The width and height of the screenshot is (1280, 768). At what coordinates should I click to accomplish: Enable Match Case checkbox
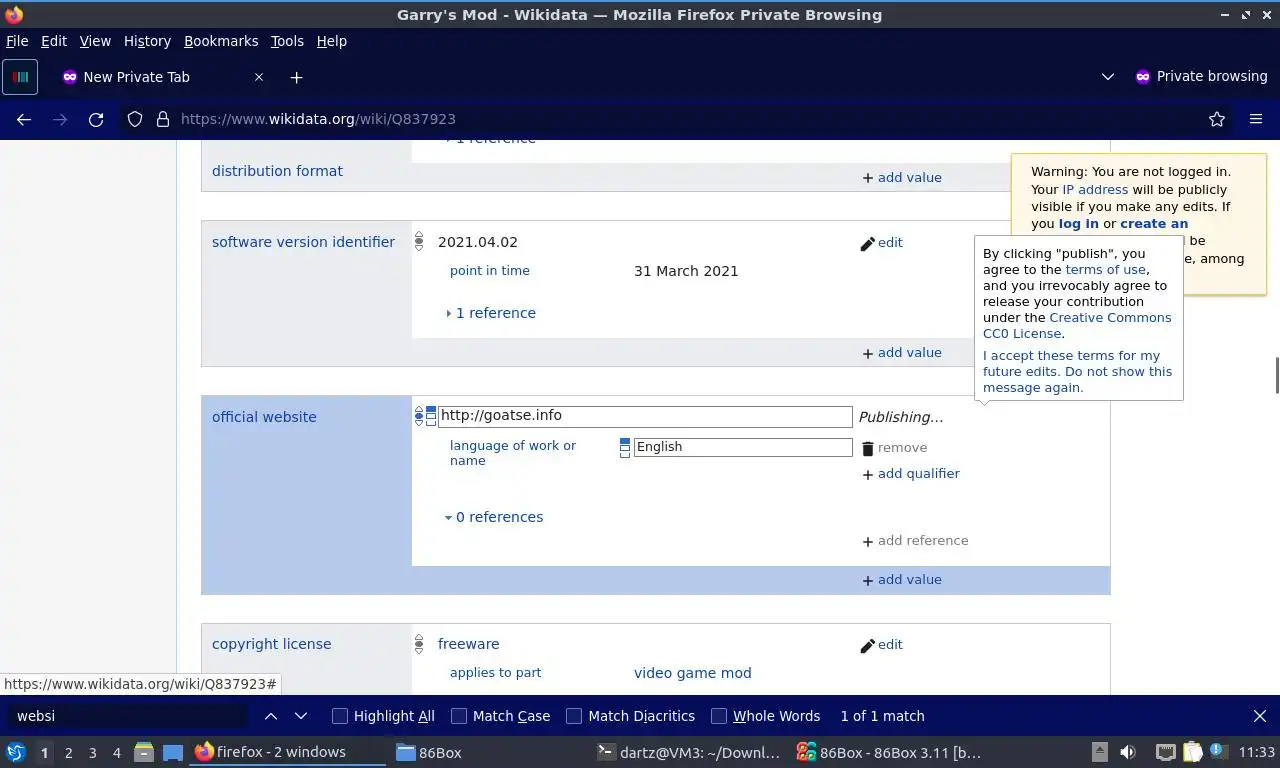point(459,716)
